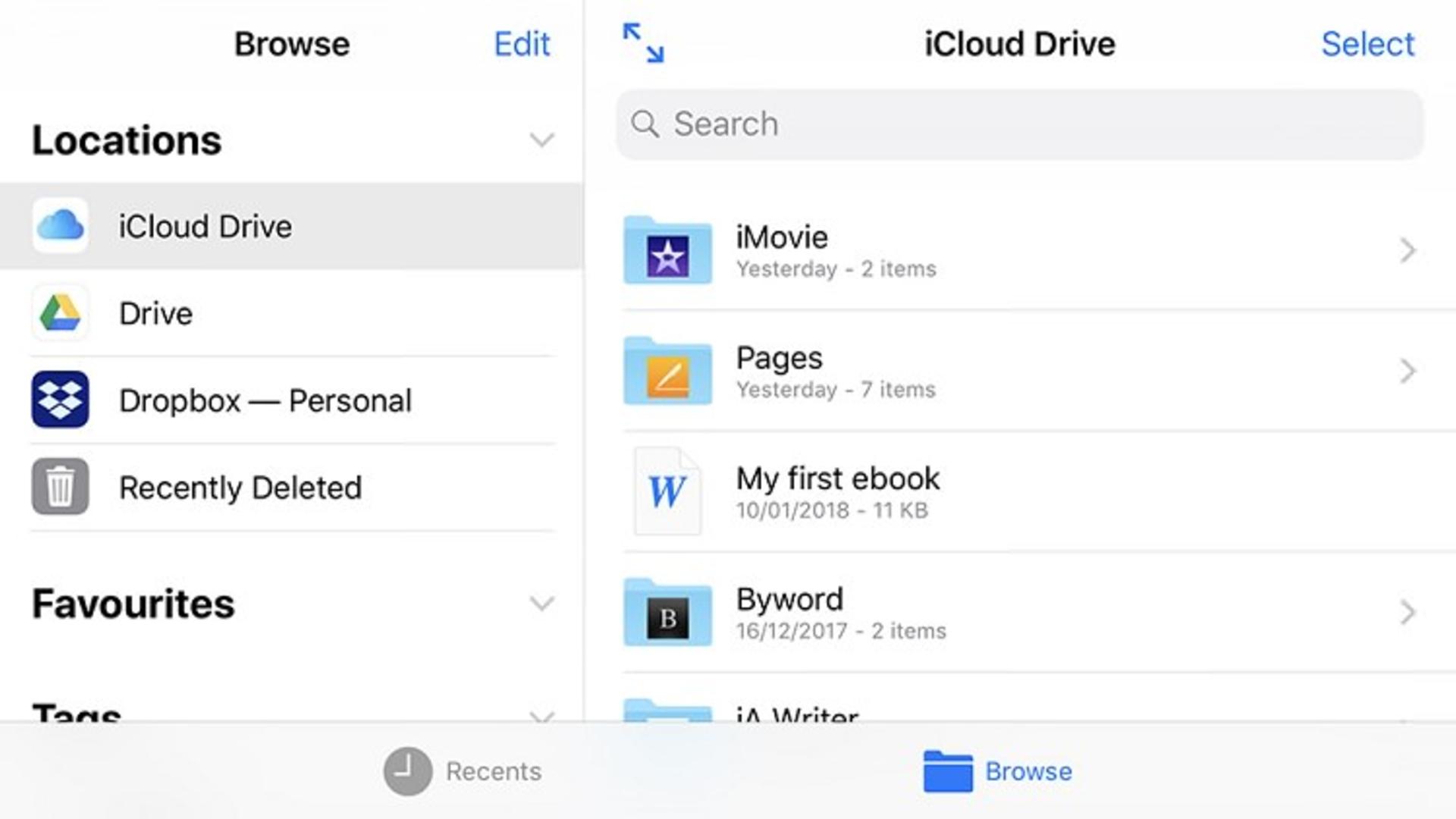
Task: Click the iCloud Drive page title
Action: 1020,44
